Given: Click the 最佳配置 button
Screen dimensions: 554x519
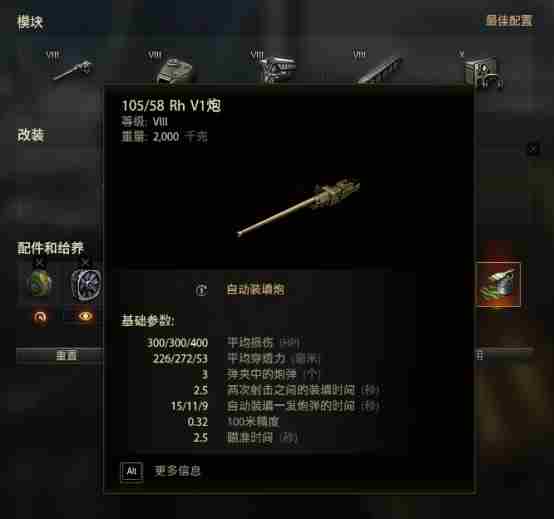Looking at the screenshot, I should pyautogui.click(x=508, y=21).
